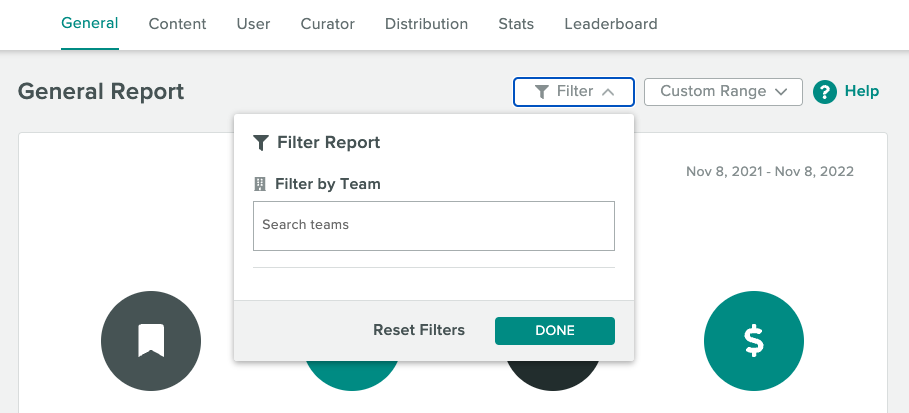Open the General tab

[90, 23]
